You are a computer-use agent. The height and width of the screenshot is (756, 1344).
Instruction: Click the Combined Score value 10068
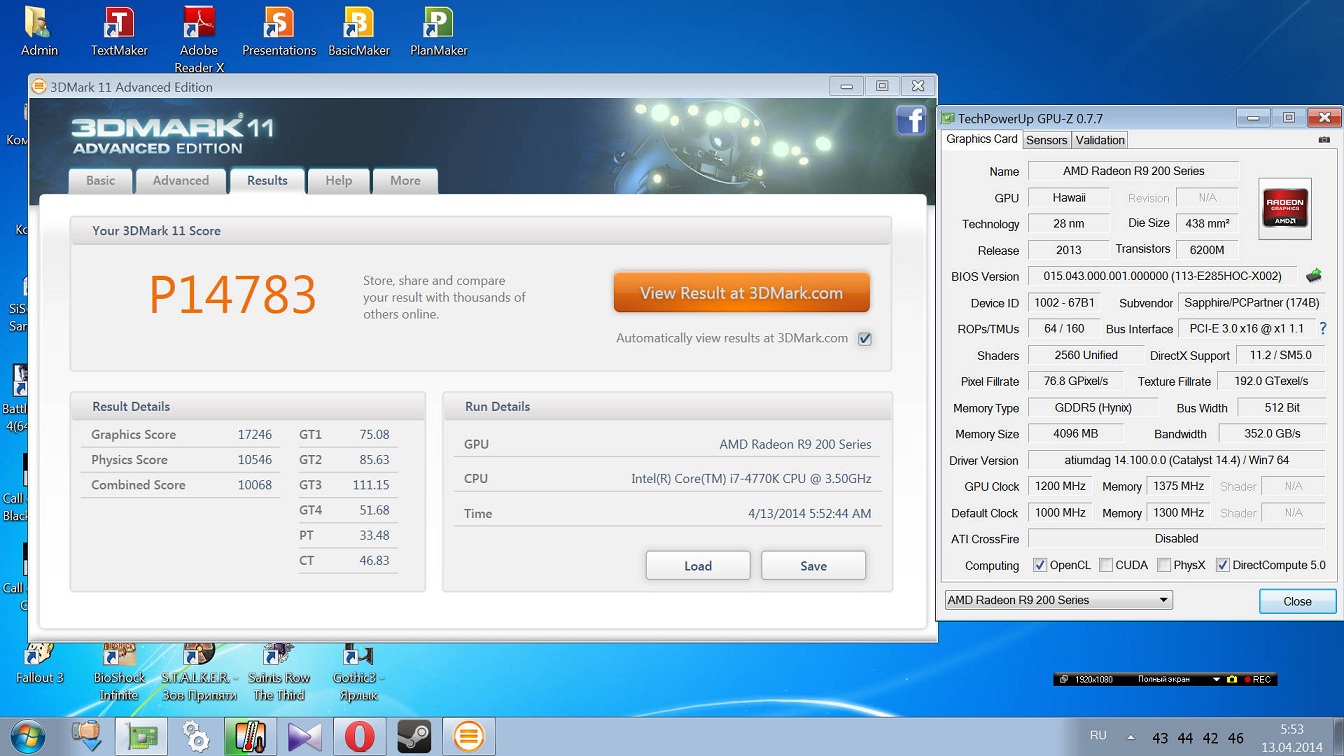click(254, 485)
